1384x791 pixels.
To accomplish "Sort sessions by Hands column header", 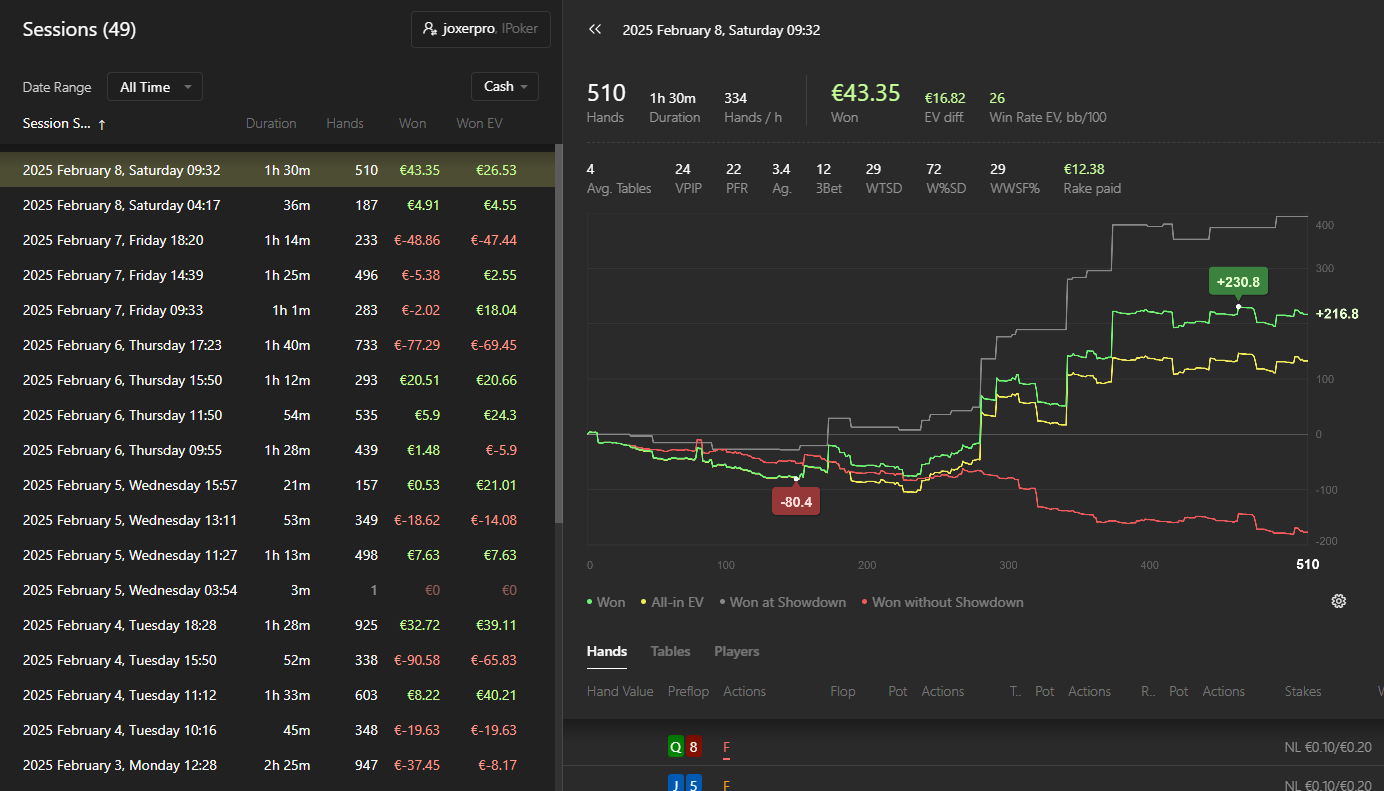I will click(x=345, y=124).
